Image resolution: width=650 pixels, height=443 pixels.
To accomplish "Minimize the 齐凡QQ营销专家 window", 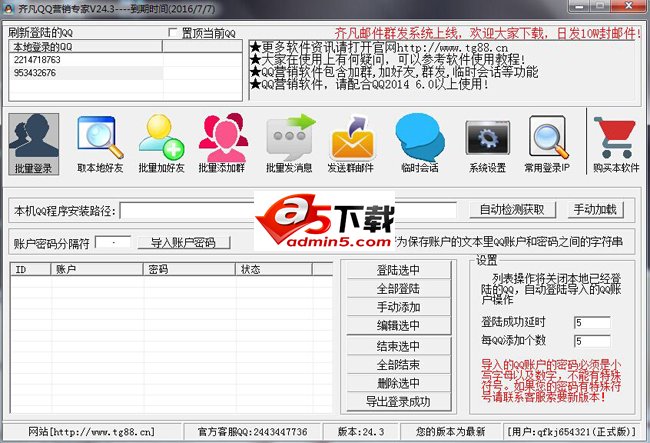I will (579, 6).
